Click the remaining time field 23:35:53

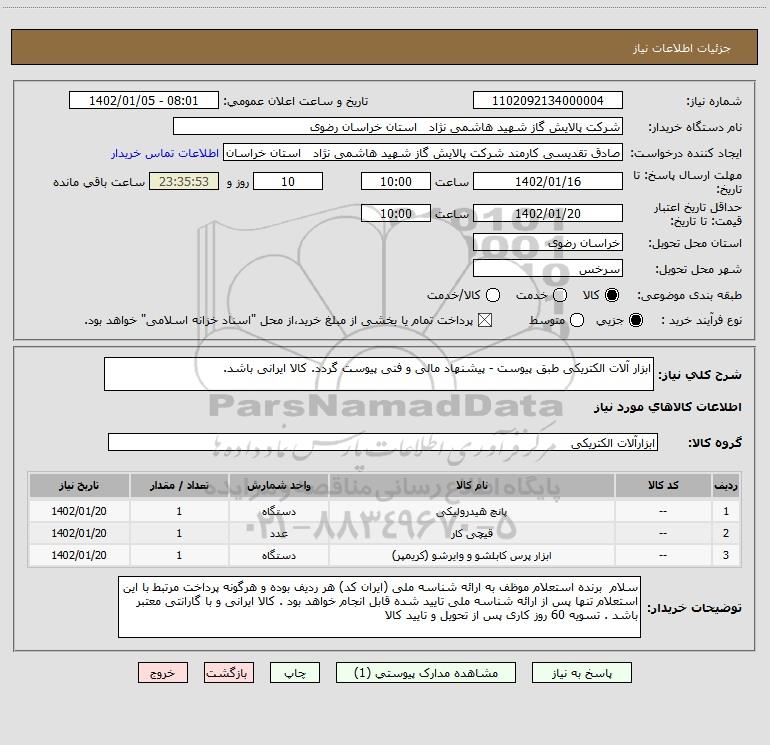tap(184, 181)
